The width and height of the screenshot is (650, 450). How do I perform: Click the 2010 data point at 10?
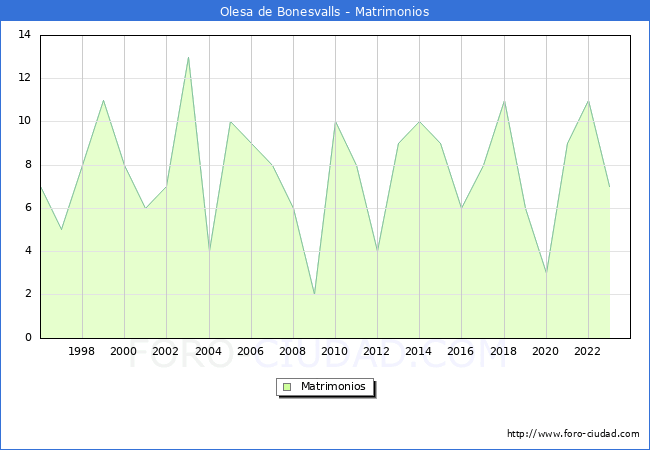click(335, 122)
